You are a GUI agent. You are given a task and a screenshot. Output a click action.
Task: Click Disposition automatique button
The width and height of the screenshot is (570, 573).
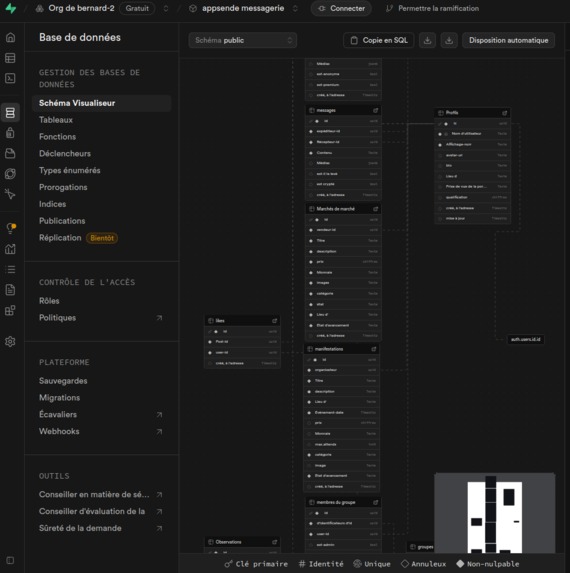(x=508, y=40)
